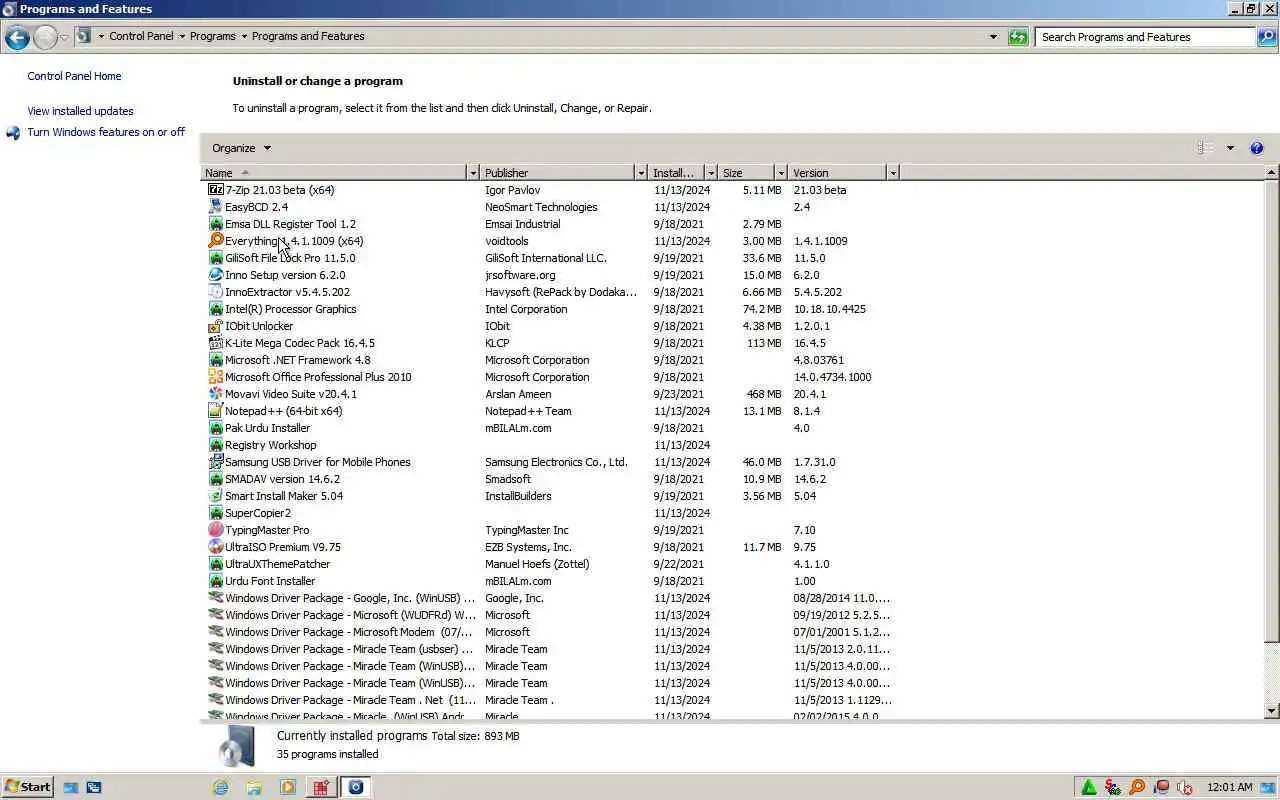
Task: Click the UltraISO Premium disc icon
Action: [x=216, y=547]
